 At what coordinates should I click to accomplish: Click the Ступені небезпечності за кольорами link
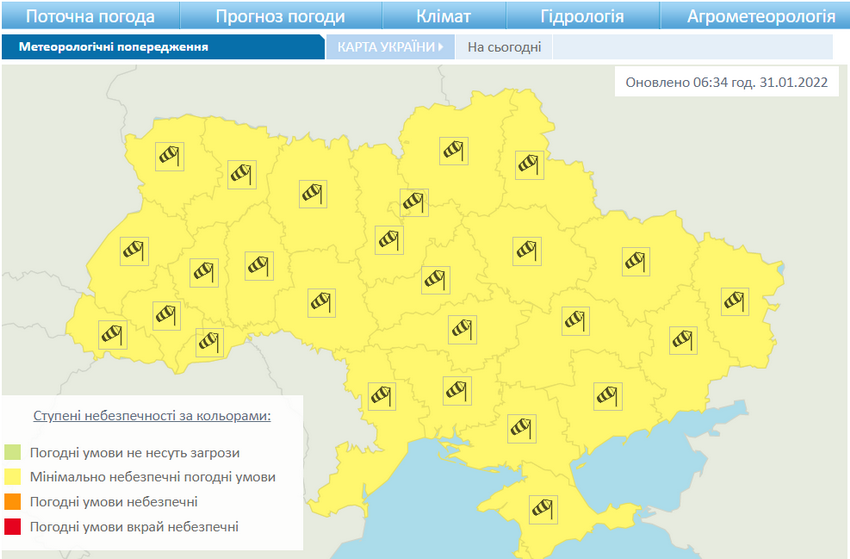click(152, 414)
